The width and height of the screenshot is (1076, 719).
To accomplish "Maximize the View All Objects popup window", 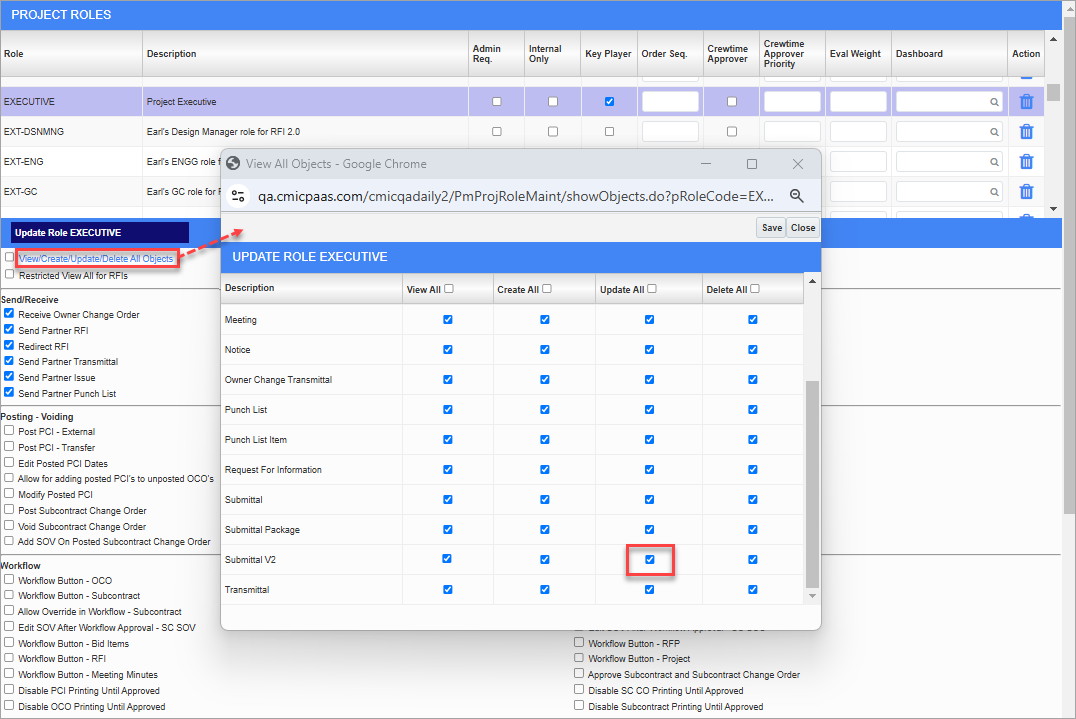I will point(752,164).
